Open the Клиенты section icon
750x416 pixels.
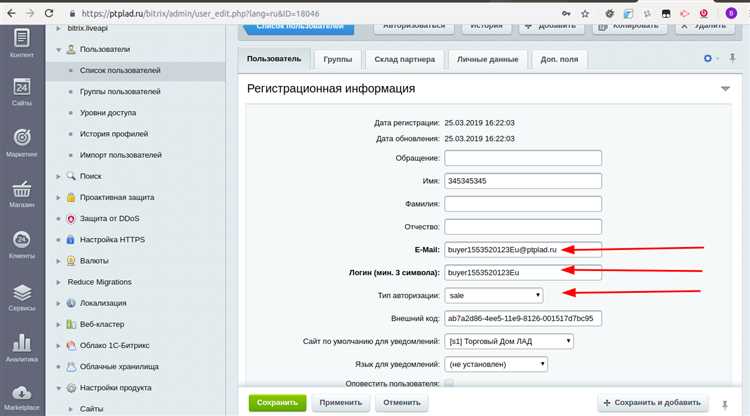[22, 245]
